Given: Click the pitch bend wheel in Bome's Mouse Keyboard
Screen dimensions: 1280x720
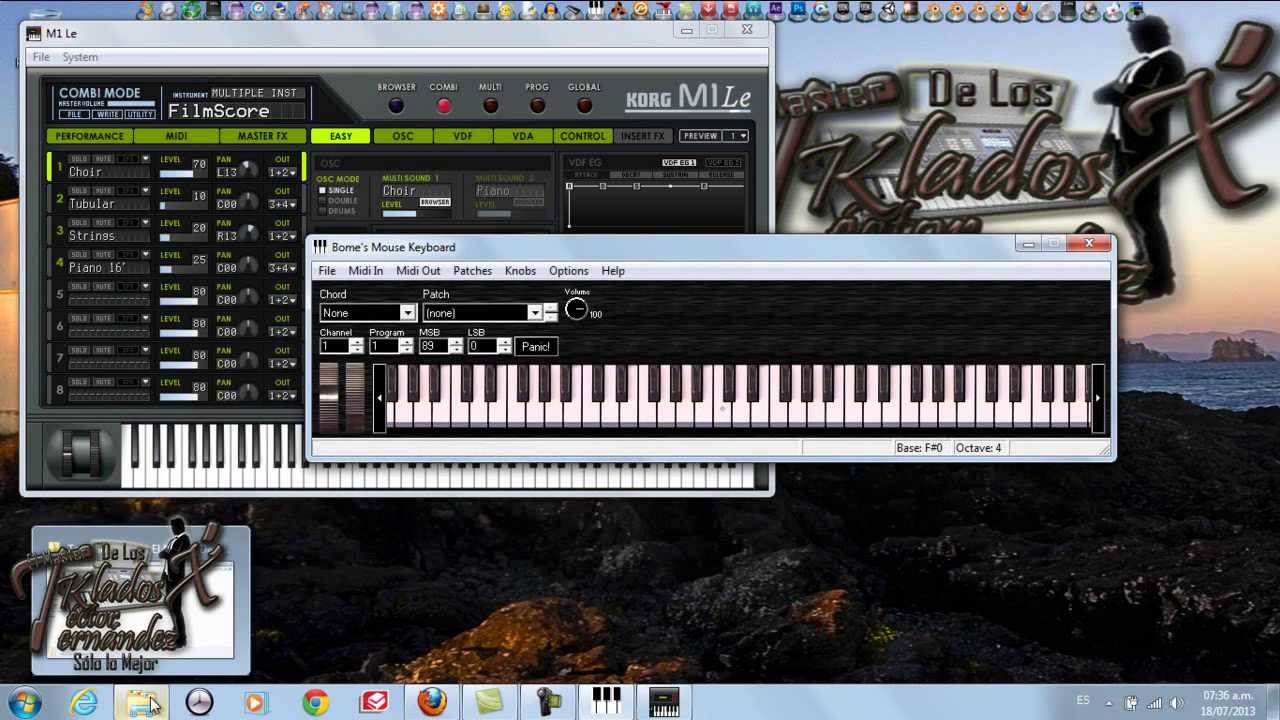Looking at the screenshot, I should (x=329, y=398).
